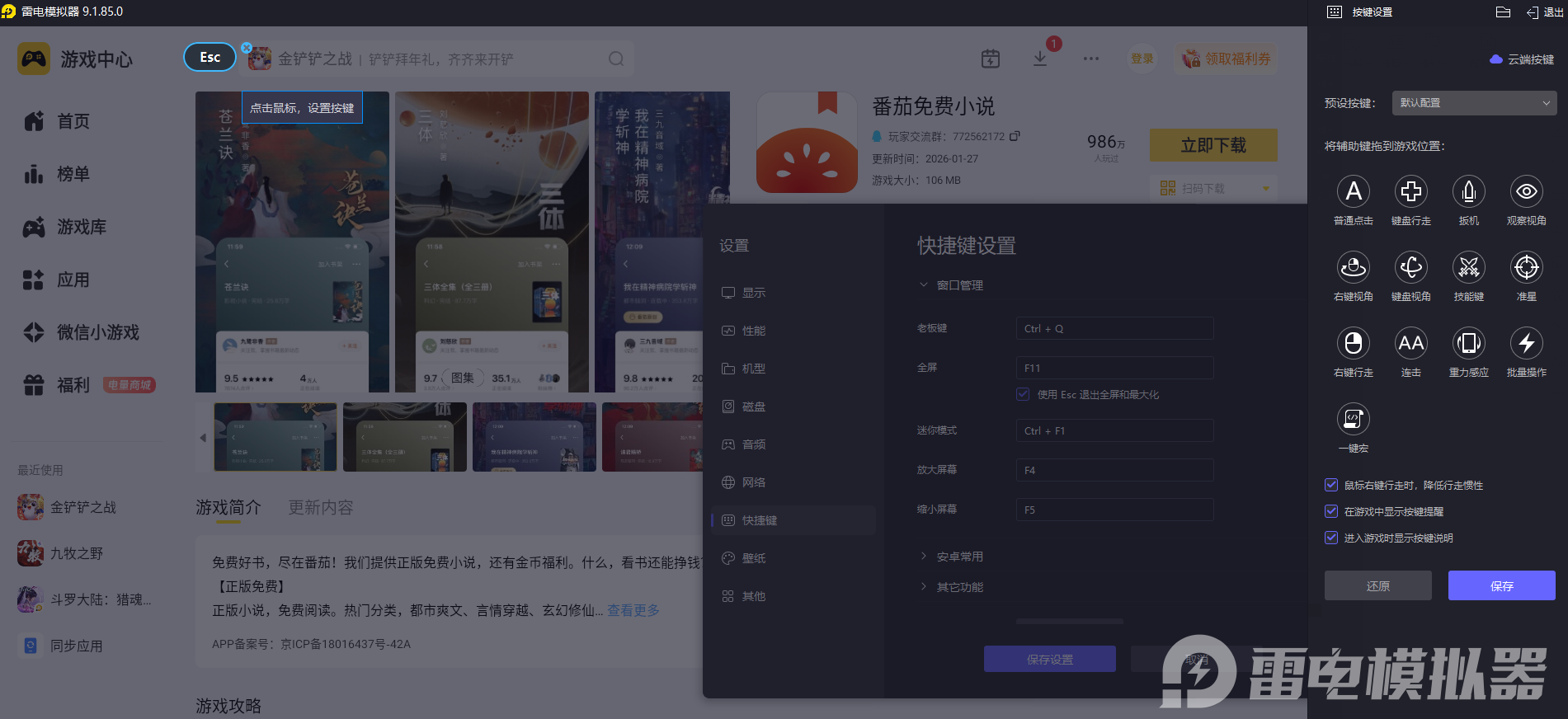Toggle 鼠标右键行走时降低行走惯性 checkbox
This screenshot has width=1568, height=719.
pos(1331,485)
